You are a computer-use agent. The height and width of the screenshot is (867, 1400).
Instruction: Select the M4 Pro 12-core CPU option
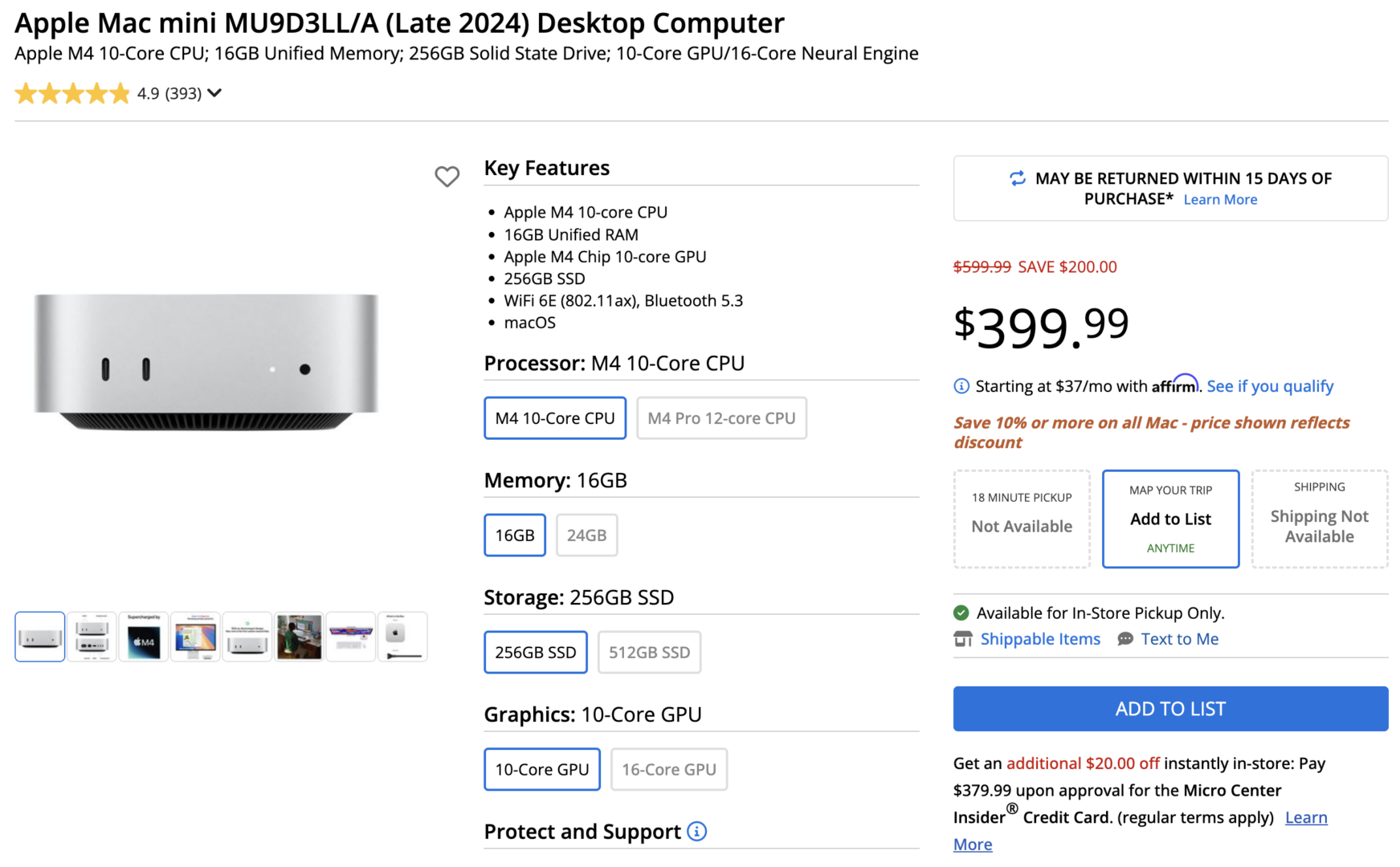point(720,417)
